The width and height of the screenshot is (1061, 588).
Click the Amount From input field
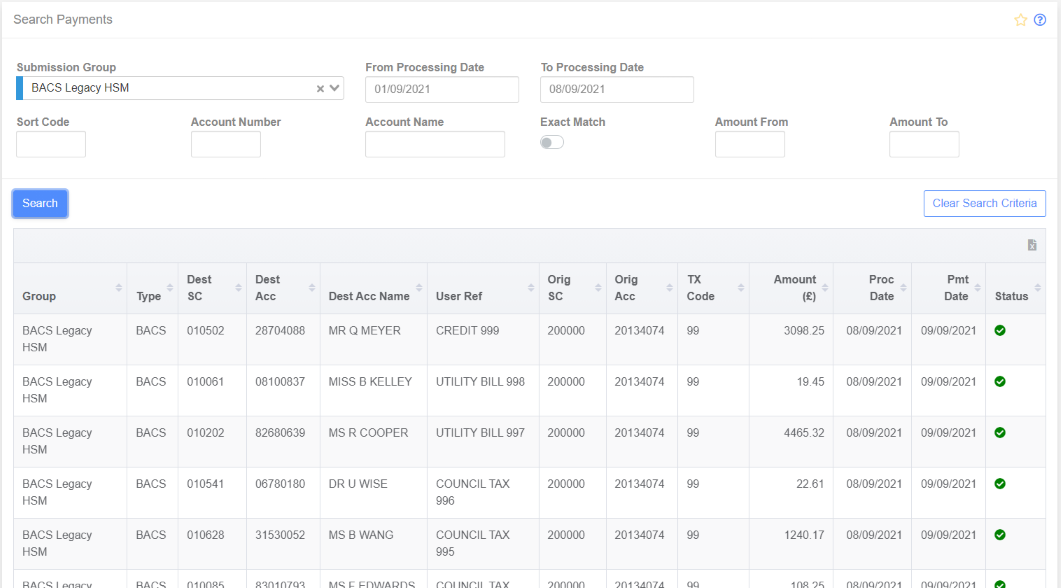(750, 144)
